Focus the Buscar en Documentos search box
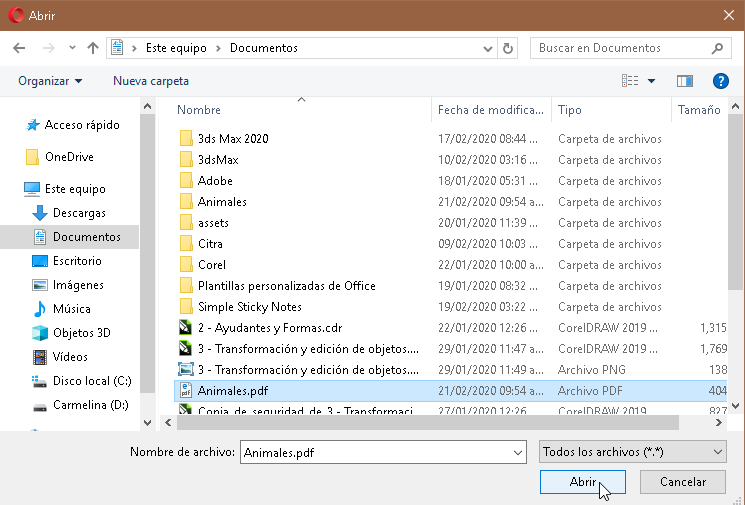Image resolution: width=745 pixels, height=505 pixels. pos(630,48)
